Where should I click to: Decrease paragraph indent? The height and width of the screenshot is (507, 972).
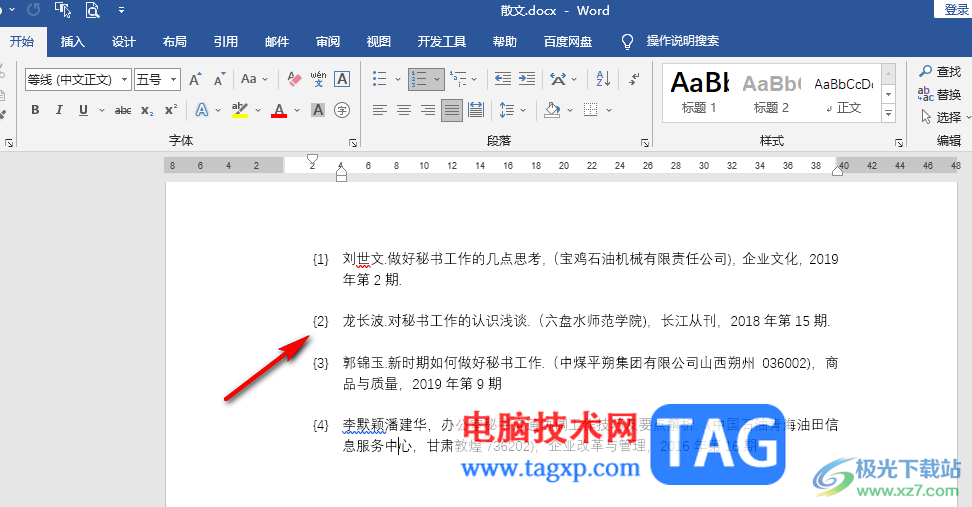[503, 79]
